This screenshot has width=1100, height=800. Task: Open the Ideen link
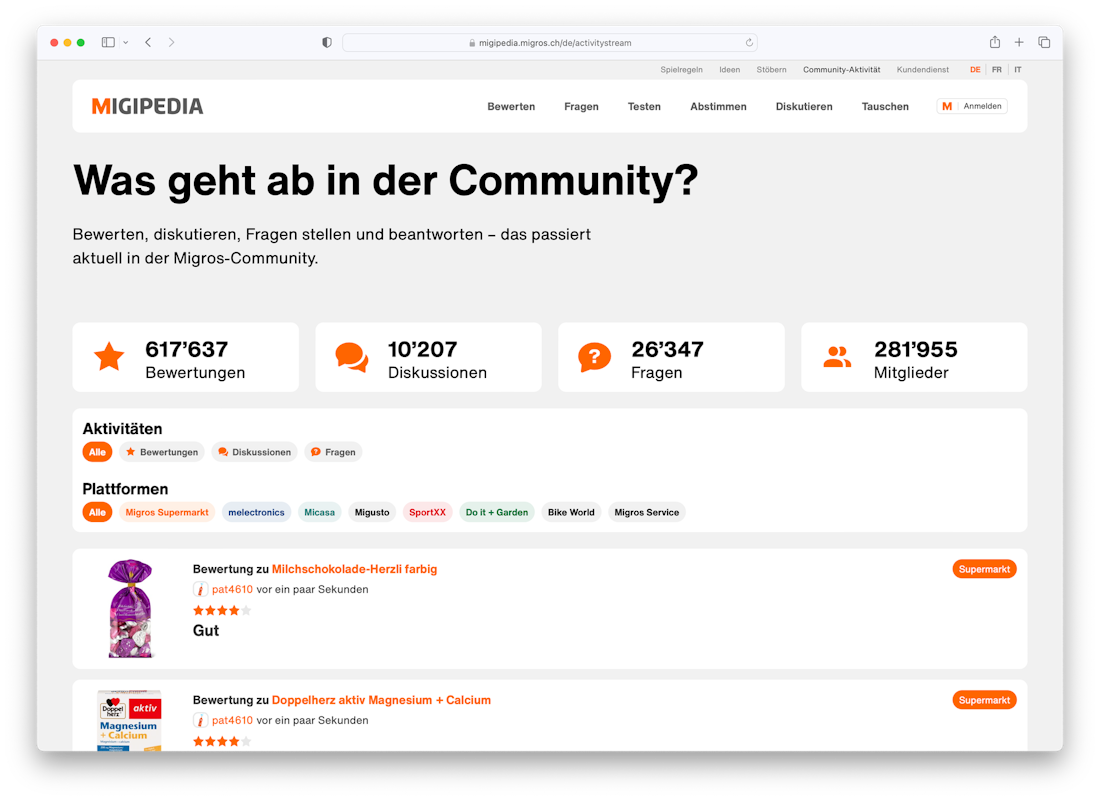pyautogui.click(x=730, y=69)
